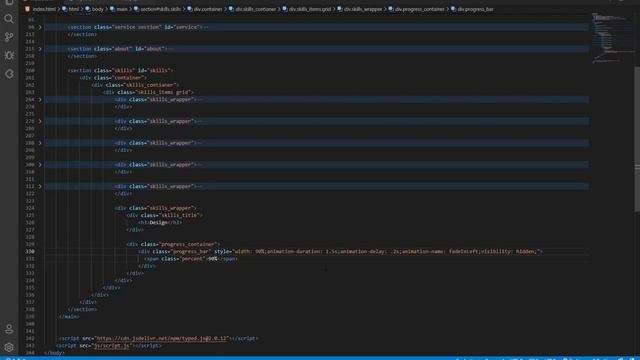This screenshot has width=640, height=360.
Task: Click the div class="skills_title" line
Action: coord(164,215)
